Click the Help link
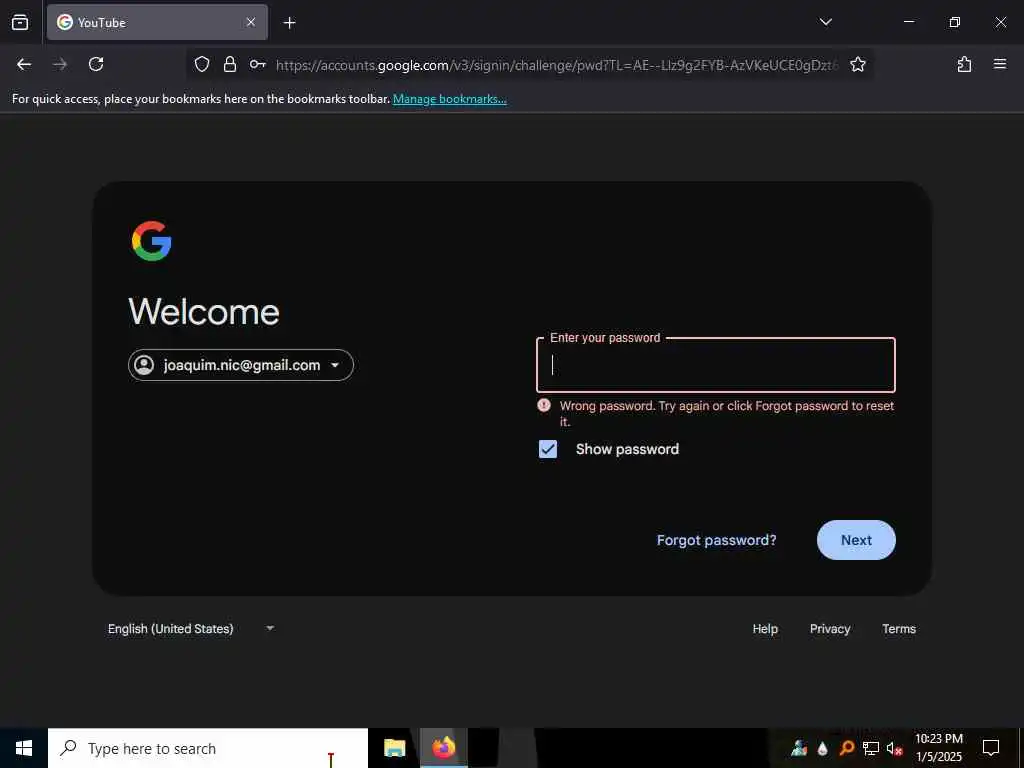Viewport: 1024px width, 768px height. point(765,629)
